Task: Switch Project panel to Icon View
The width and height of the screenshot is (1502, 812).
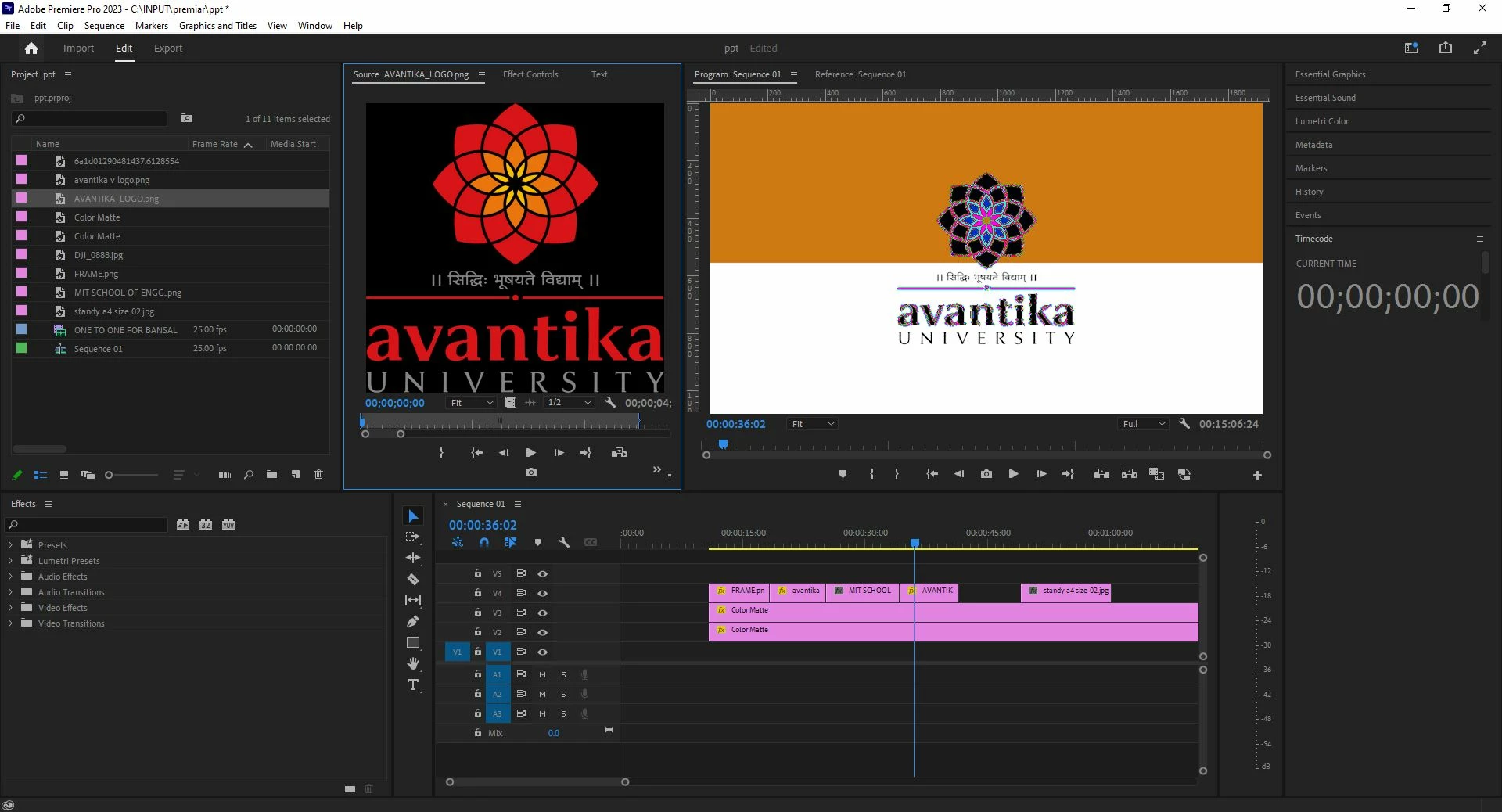Action: pyautogui.click(x=64, y=474)
